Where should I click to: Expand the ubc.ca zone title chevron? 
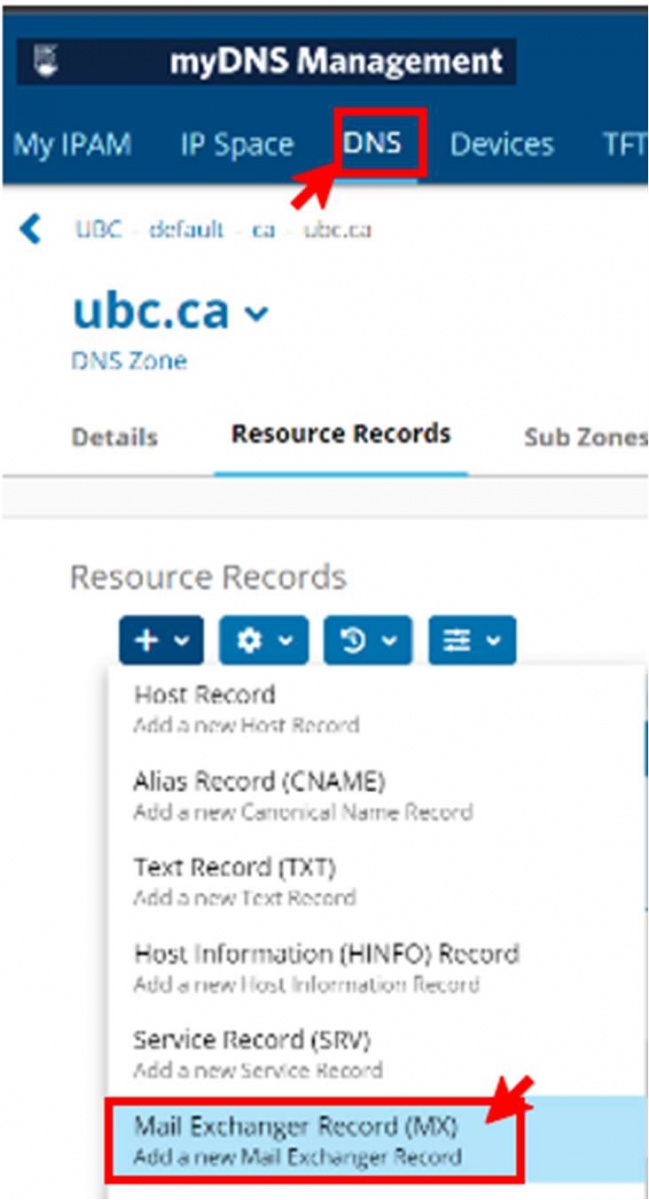click(257, 314)
